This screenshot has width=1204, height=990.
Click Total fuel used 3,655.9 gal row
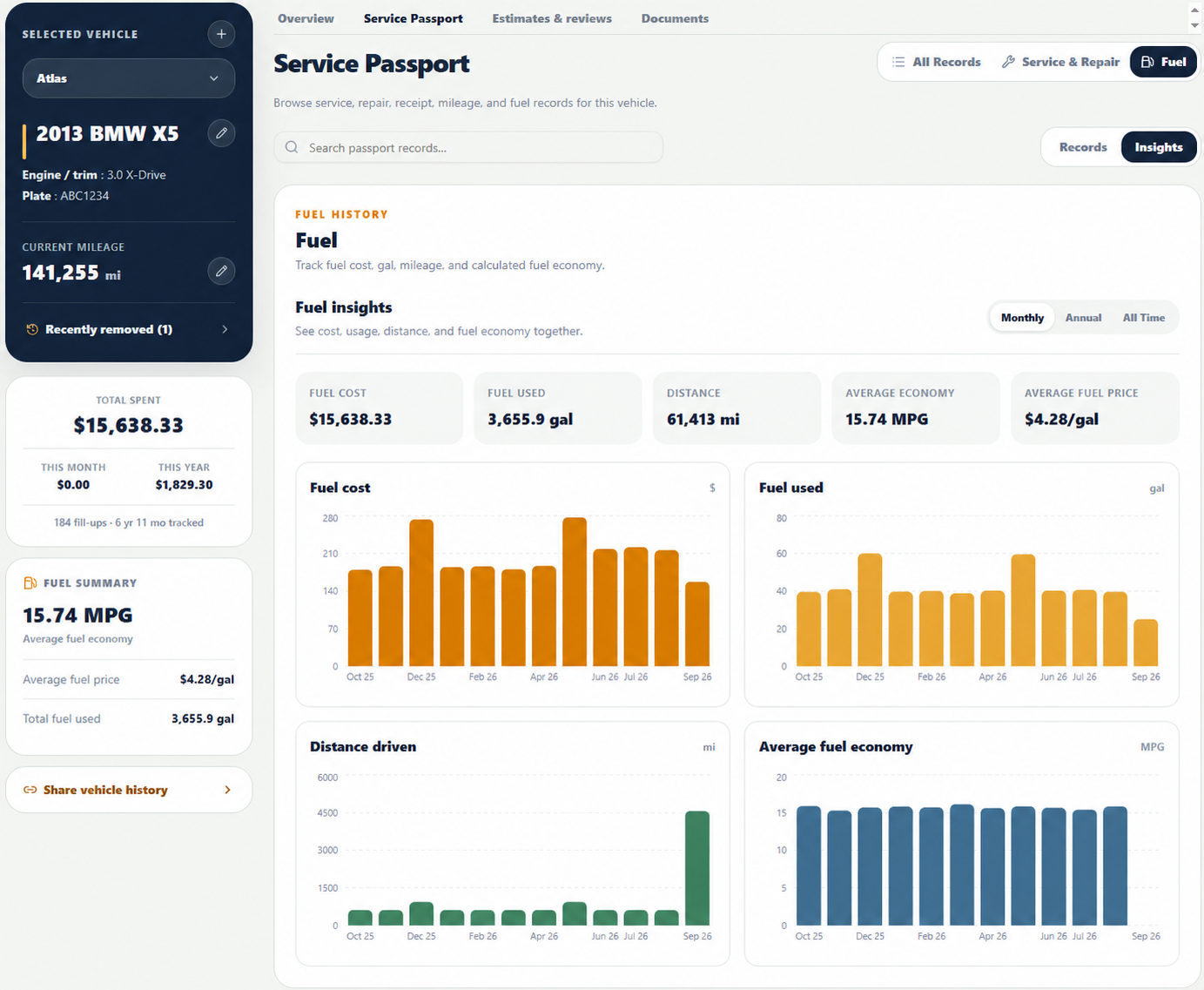coord(129,718)
